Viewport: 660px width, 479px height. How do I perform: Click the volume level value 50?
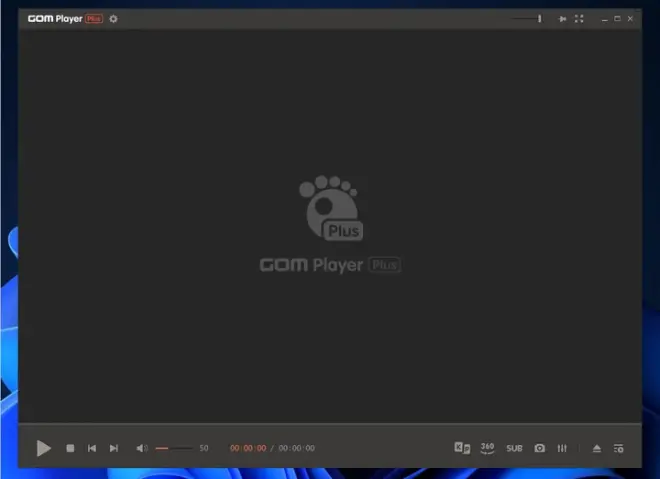click(x=204, y=448)
